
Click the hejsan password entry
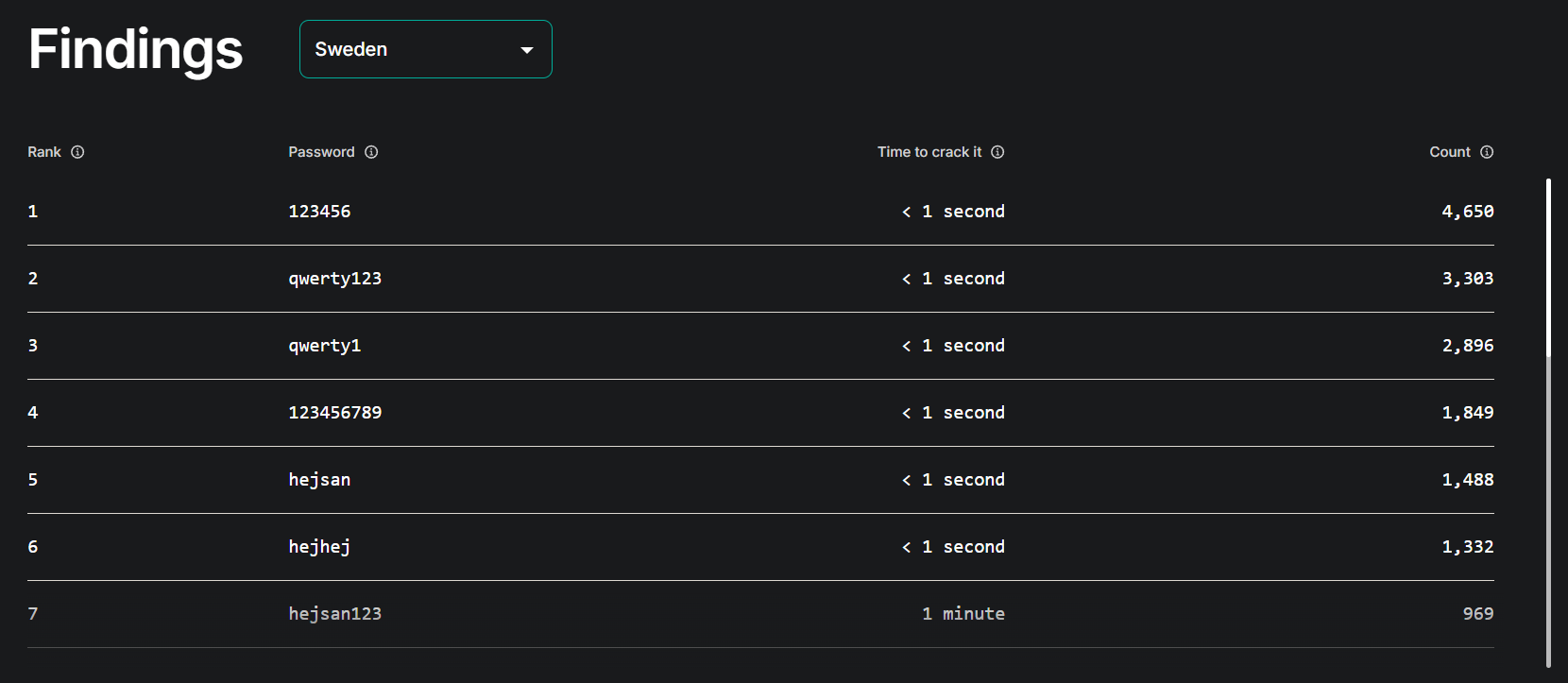pos(319,480)
